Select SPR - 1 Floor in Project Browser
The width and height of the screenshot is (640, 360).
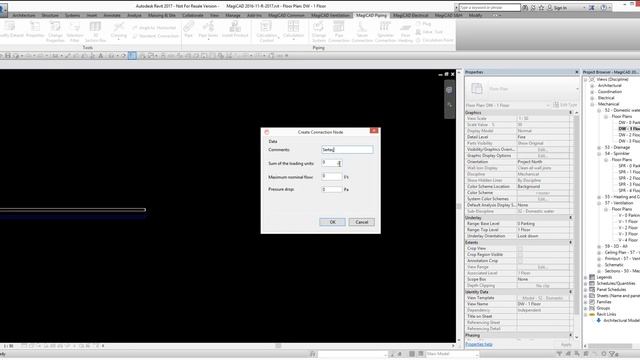click(x=629, y=172)
